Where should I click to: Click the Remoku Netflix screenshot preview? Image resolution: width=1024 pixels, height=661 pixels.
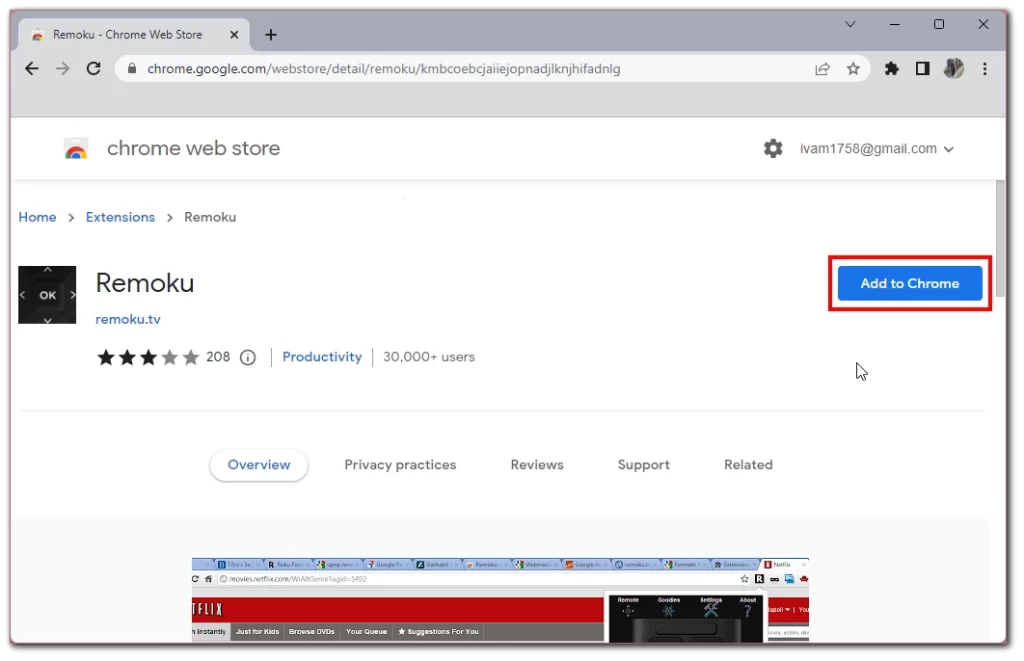pyautogui.click(x=500, y=600)
